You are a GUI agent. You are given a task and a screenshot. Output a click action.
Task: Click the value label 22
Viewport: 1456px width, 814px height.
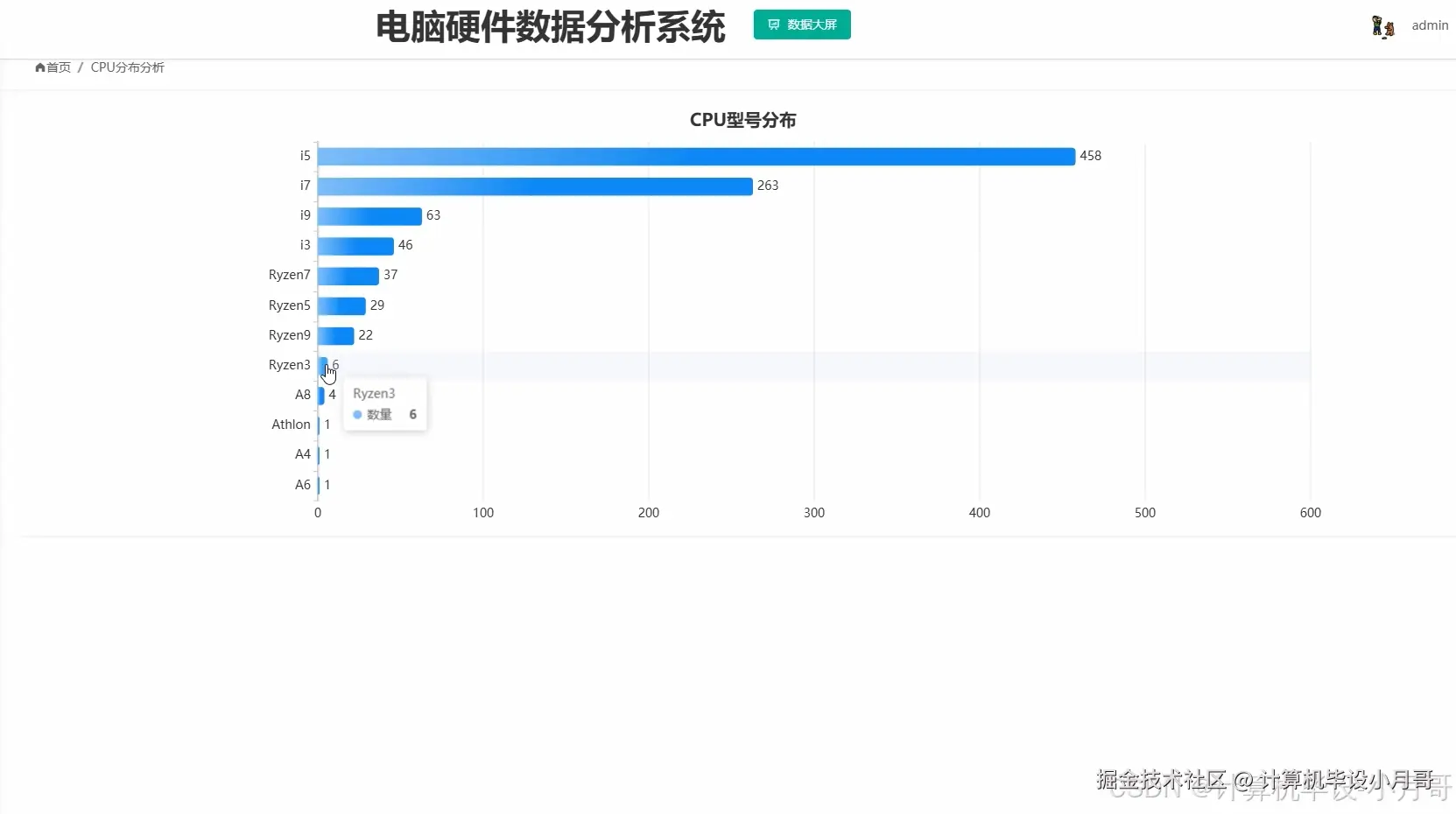pos(366,335)
